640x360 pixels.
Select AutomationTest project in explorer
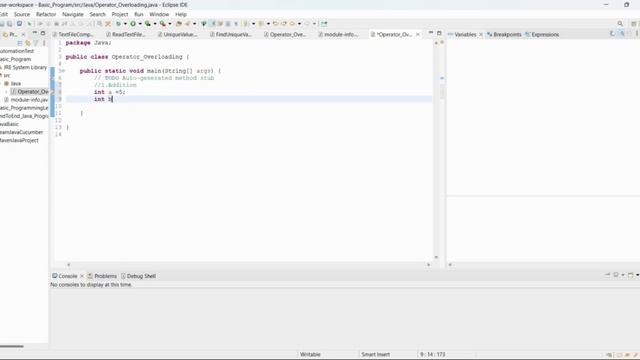[x=17, y=51]
